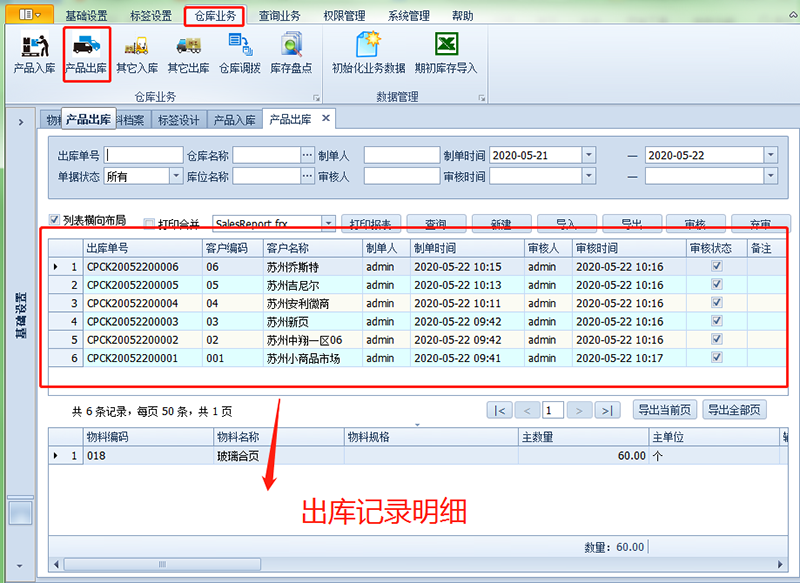Switch to 标签设计 document tab

pos(179,120)
